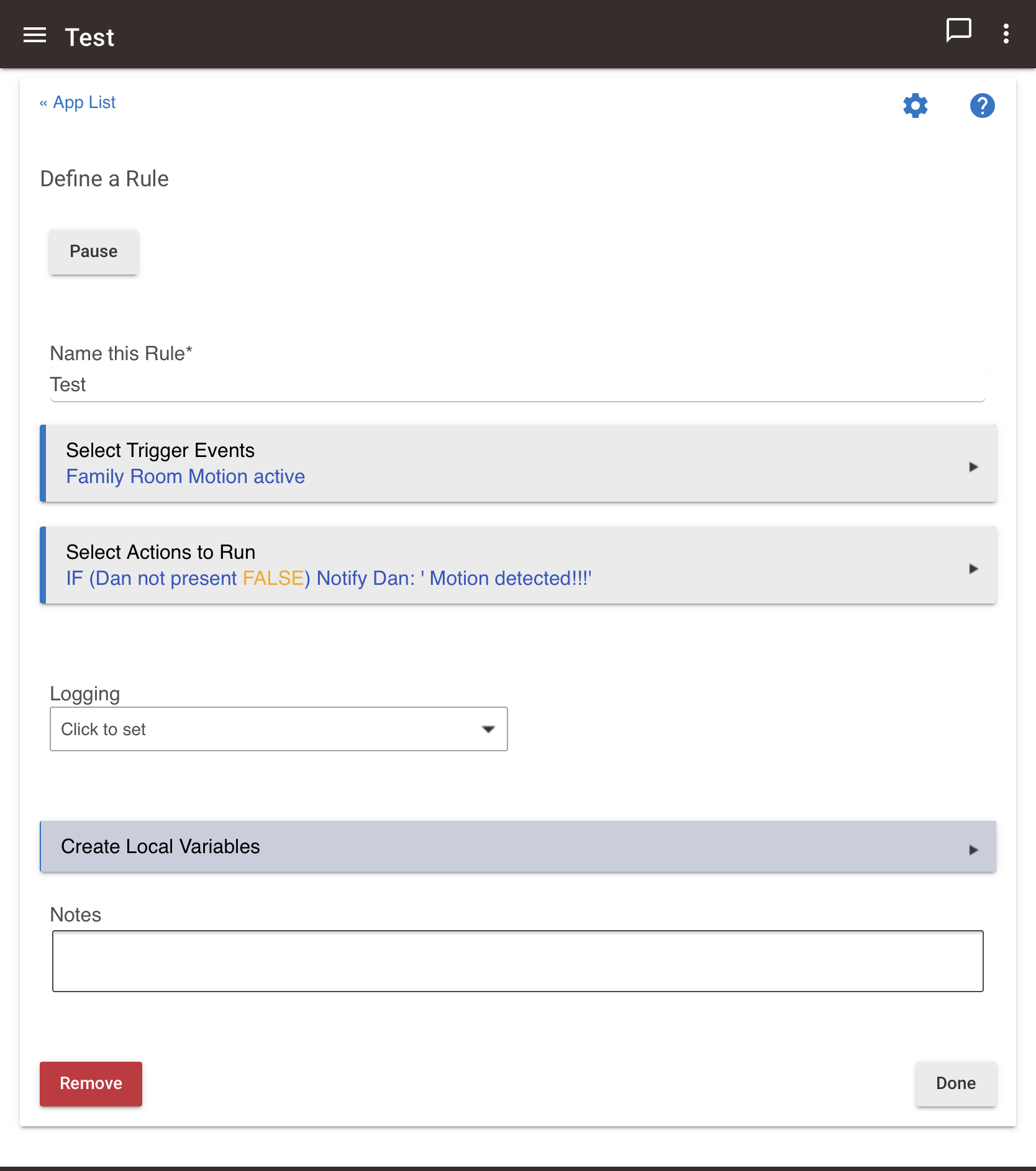Screen dimensions: 1036x1171
Task: Open the three-dot overflow menu
Action: pos(1006,34)
